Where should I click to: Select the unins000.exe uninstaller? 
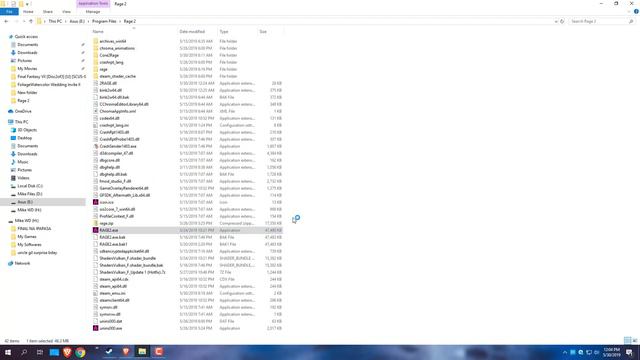[111, 328]
